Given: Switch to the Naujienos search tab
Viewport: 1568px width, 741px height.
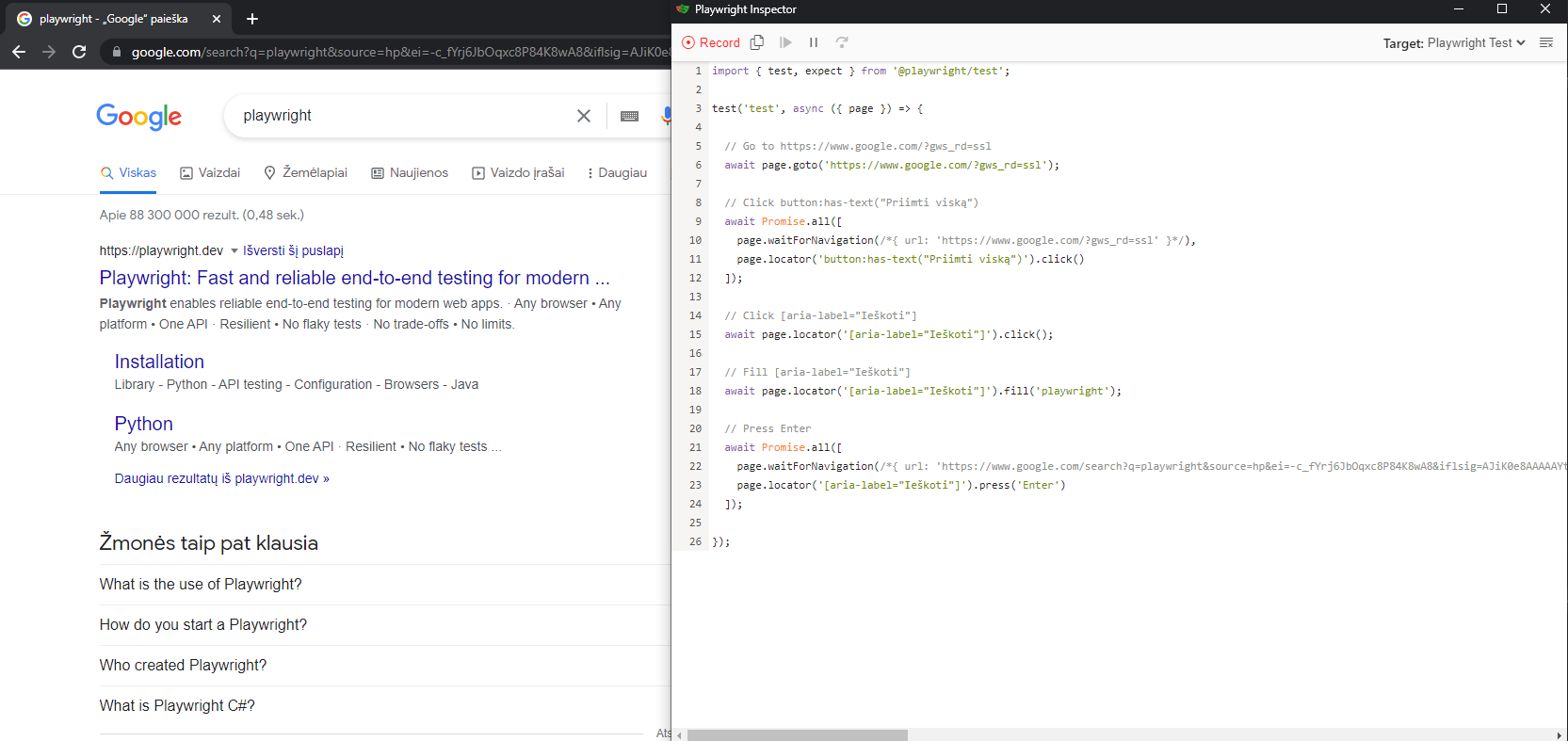Looking at the screenshot, I should click(x=410, y=173).
